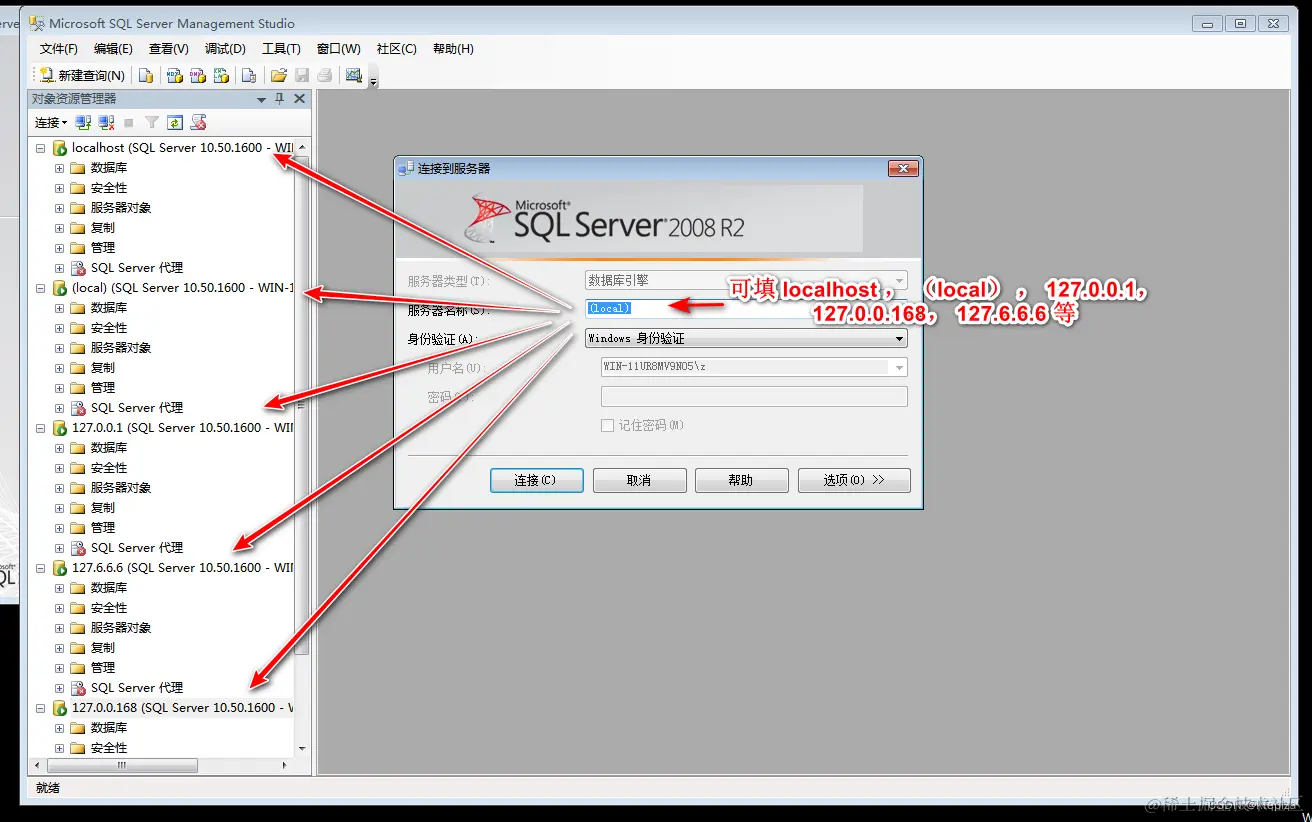The width and height of the screenshot is (1312, 822).
Task: Select the (local) server node
Action: click(x=183, y=287)
